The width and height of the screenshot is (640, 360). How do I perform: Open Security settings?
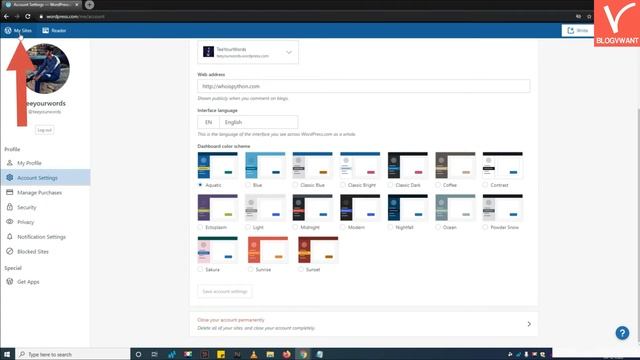coord(45,207)
